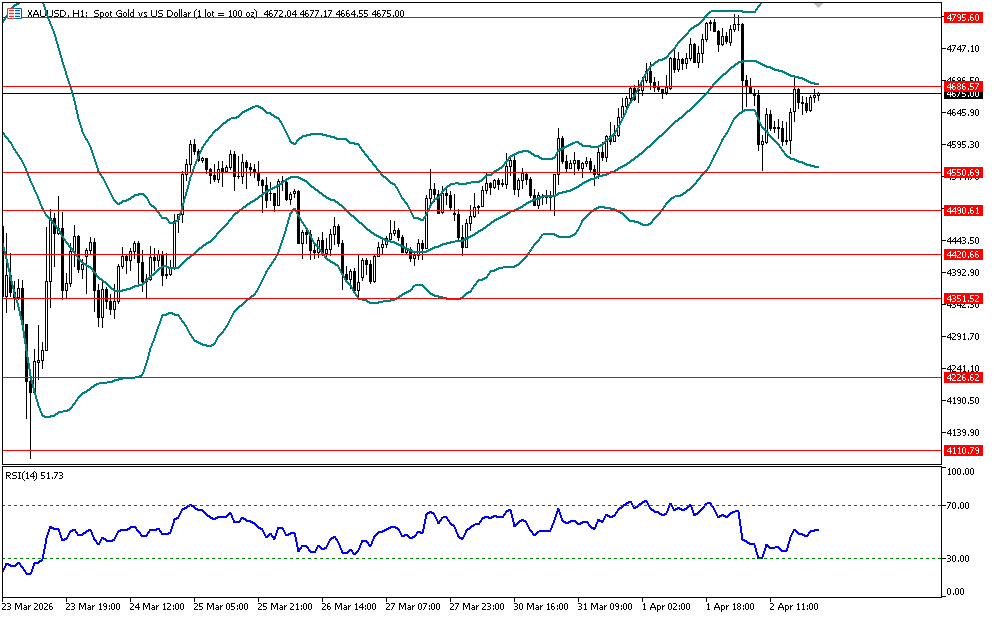Viewport: 994px width, 618px height.
Task: Click the 70.00 level on RSI scale
Action: (962, 506)
